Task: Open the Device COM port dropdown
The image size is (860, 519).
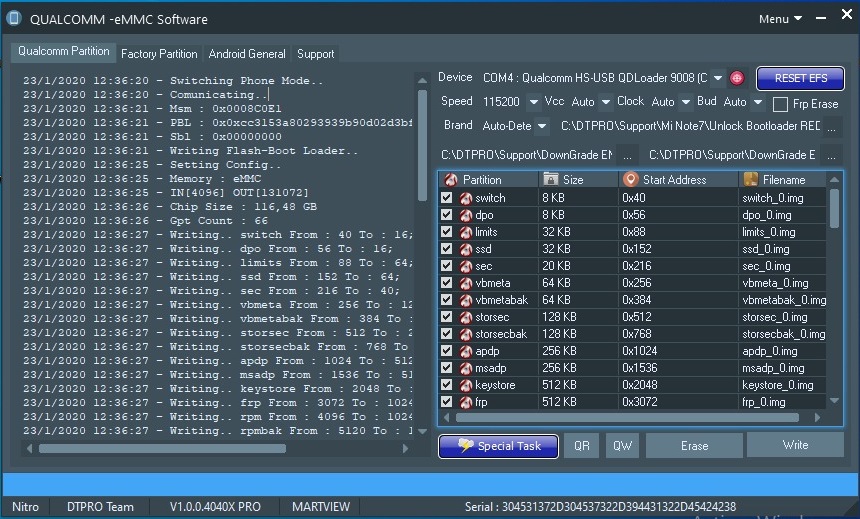Action: 717,78
